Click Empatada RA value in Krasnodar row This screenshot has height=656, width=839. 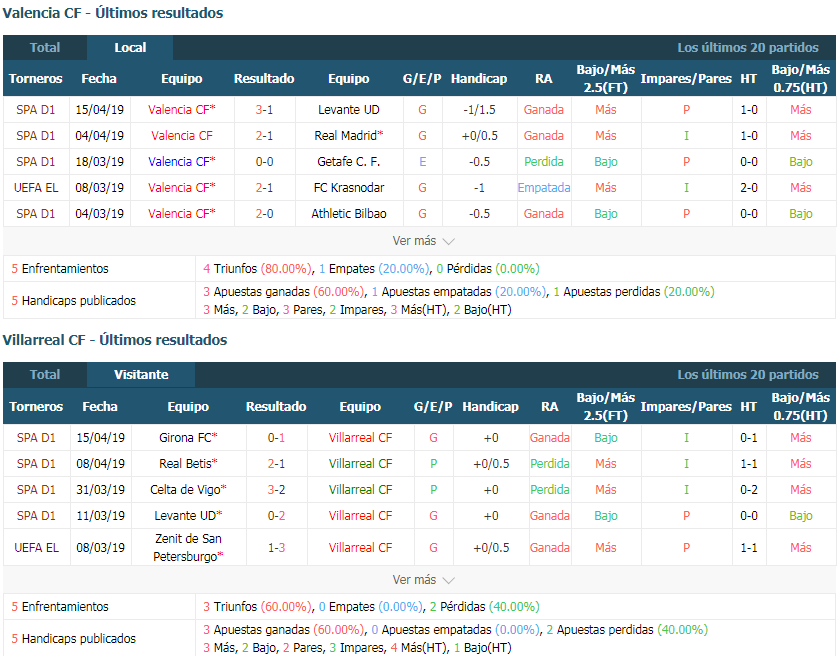pyautogui.click(x=544, y=188)
